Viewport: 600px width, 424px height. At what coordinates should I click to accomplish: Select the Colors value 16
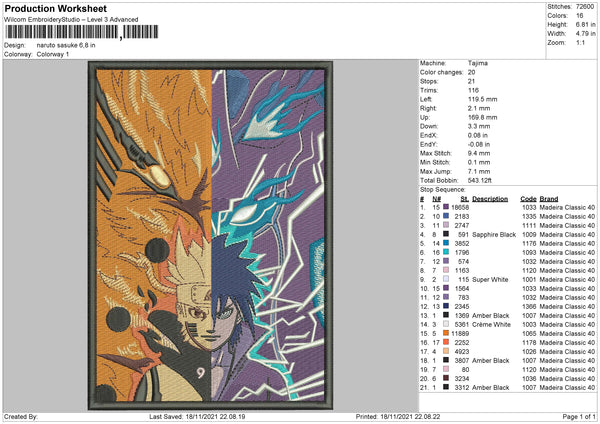(579, 16)
